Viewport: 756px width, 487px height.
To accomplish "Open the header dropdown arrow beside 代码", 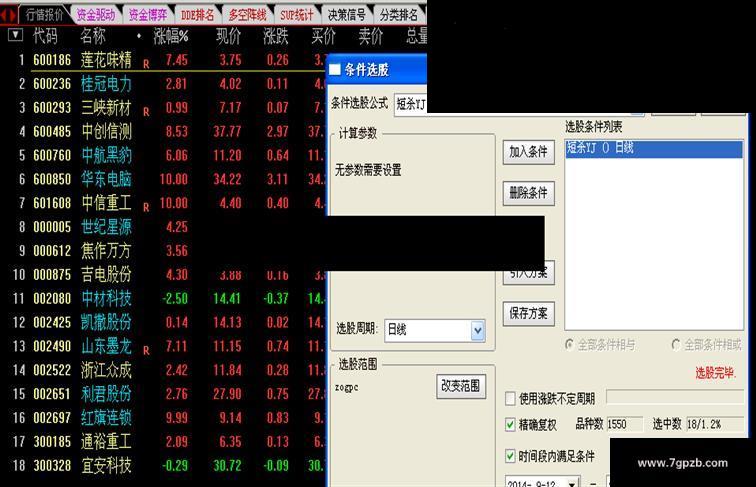I will [15, 35].
